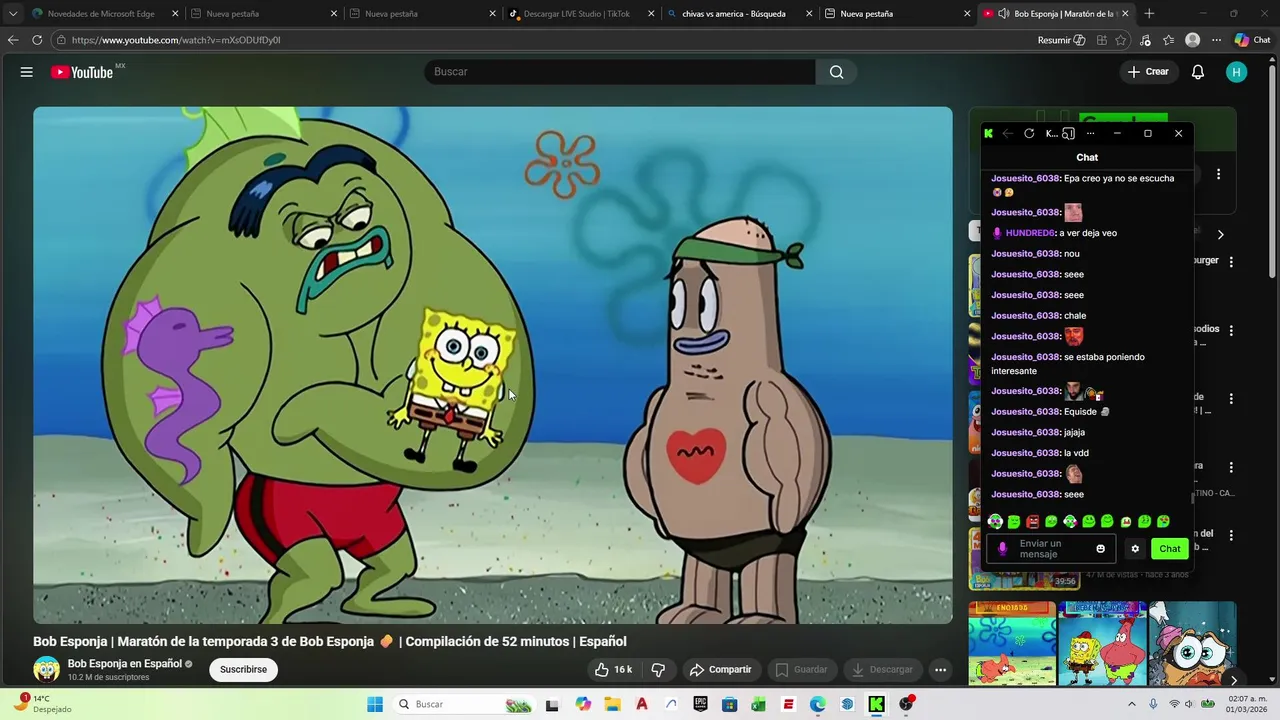
Task: Open a new Edge tab
Action: coord(1149,14)
